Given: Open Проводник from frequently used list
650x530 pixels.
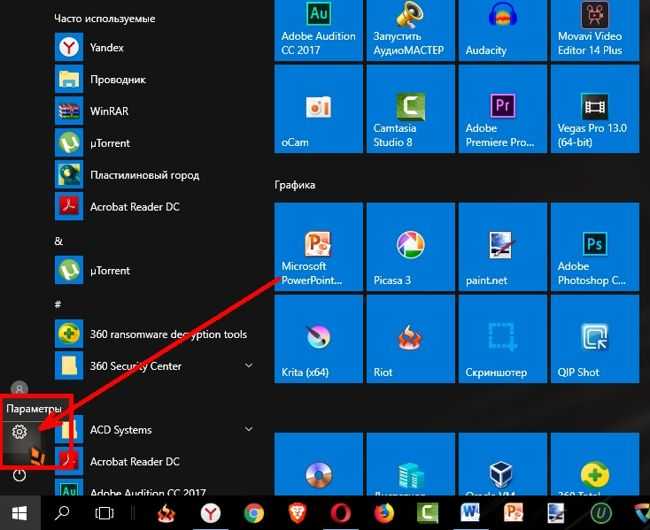Looking at the screenshot, I should click(x=155, y=79).
